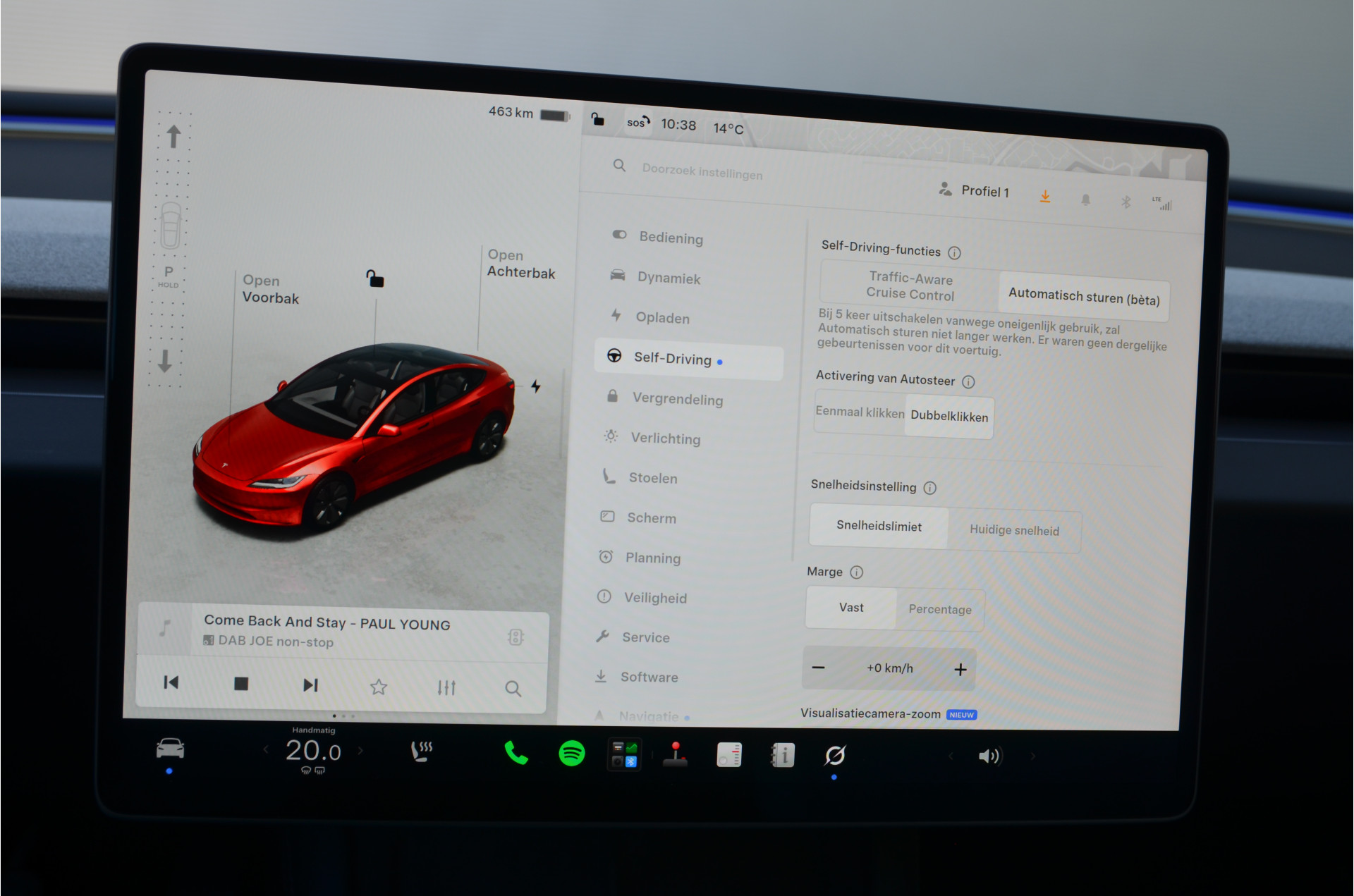This screenshot has width=1354, height=896.
Task: Decrease speed offset with minus button
Action: point(819,668)
